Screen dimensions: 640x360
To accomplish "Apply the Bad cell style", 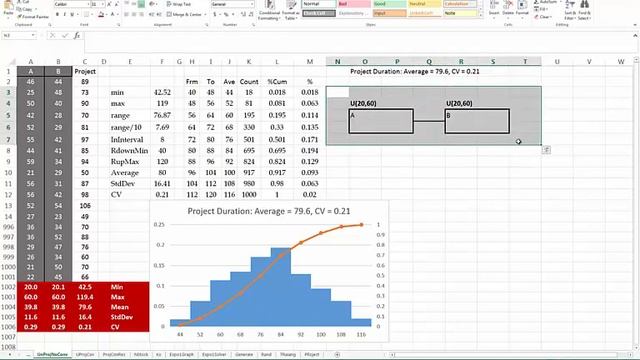I will tap(353, 4).
